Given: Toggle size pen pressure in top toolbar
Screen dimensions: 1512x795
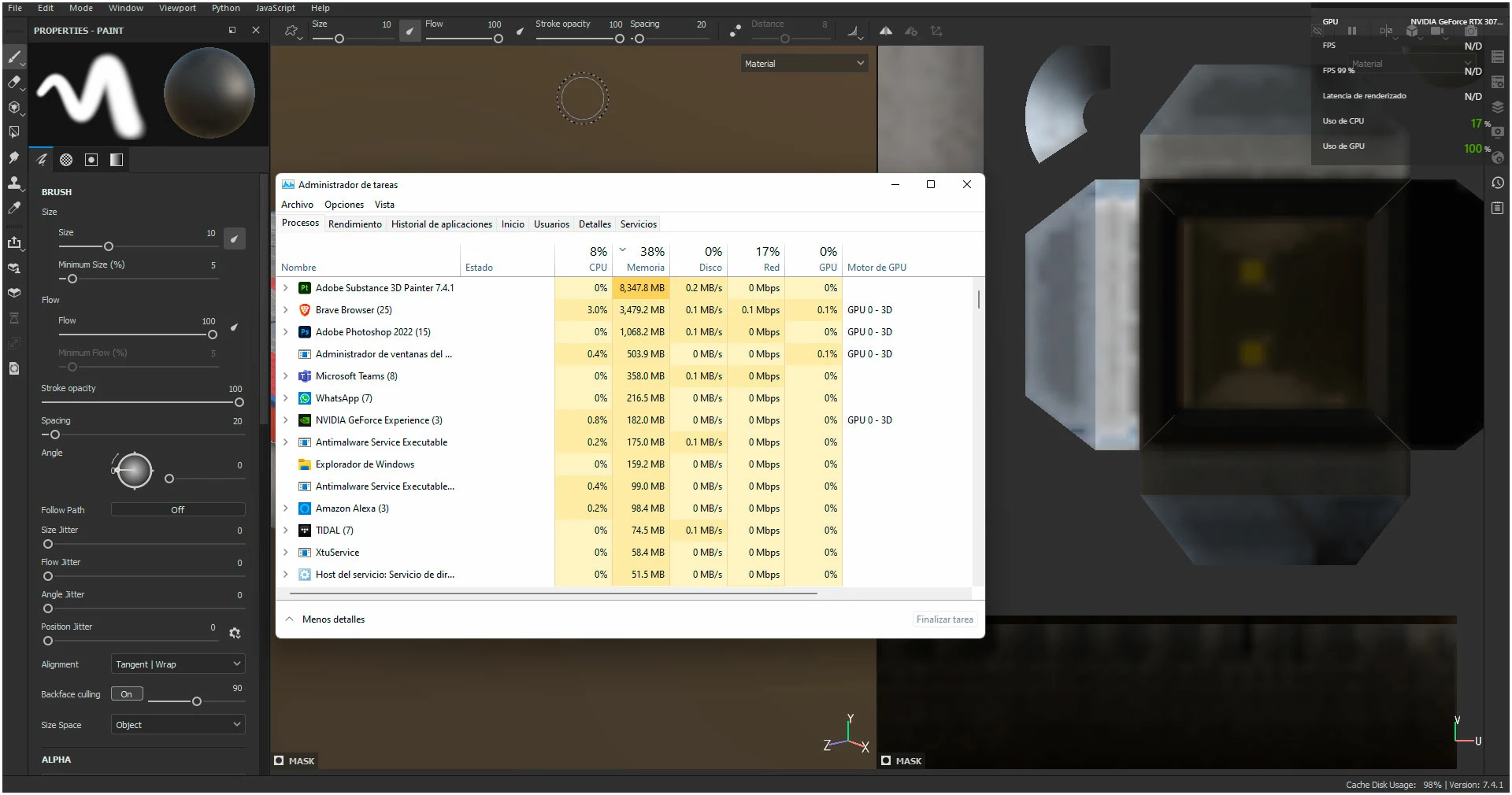Looking at the screenshot, I should coord(409,31).
